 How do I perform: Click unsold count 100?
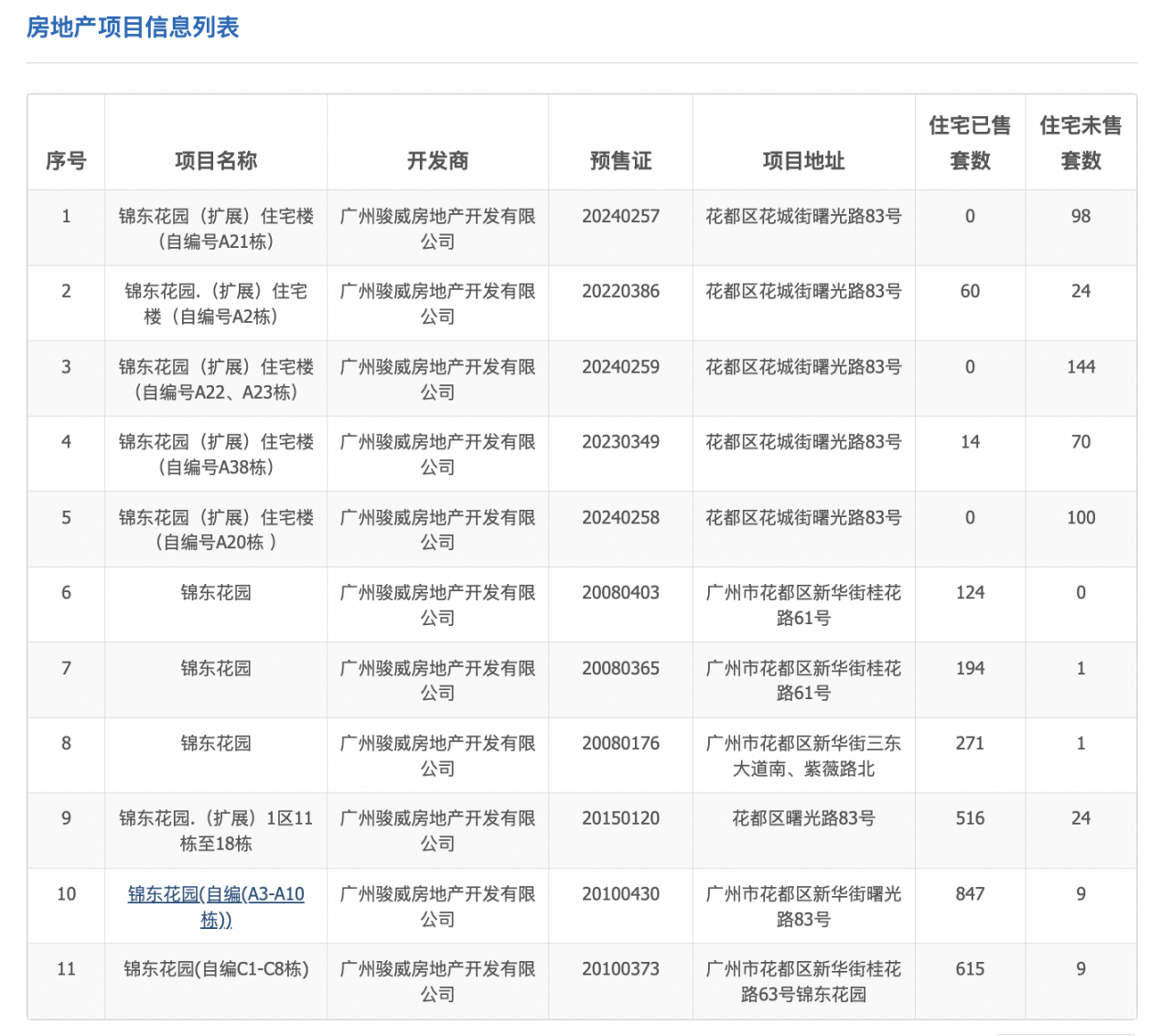click(1080, 518)
